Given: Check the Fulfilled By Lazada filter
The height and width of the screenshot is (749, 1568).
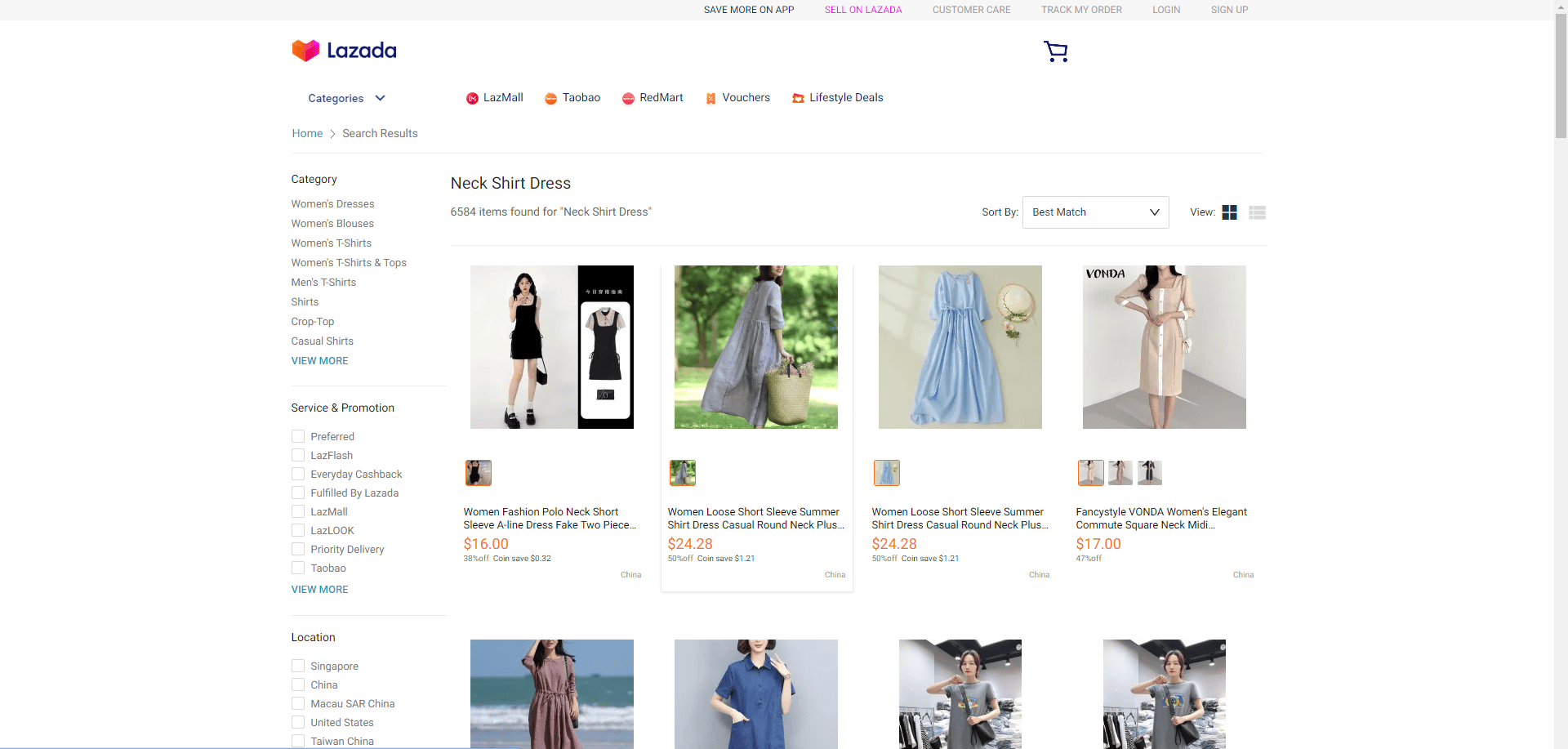Looking at the screenshot, I should (x=298, y=493).
